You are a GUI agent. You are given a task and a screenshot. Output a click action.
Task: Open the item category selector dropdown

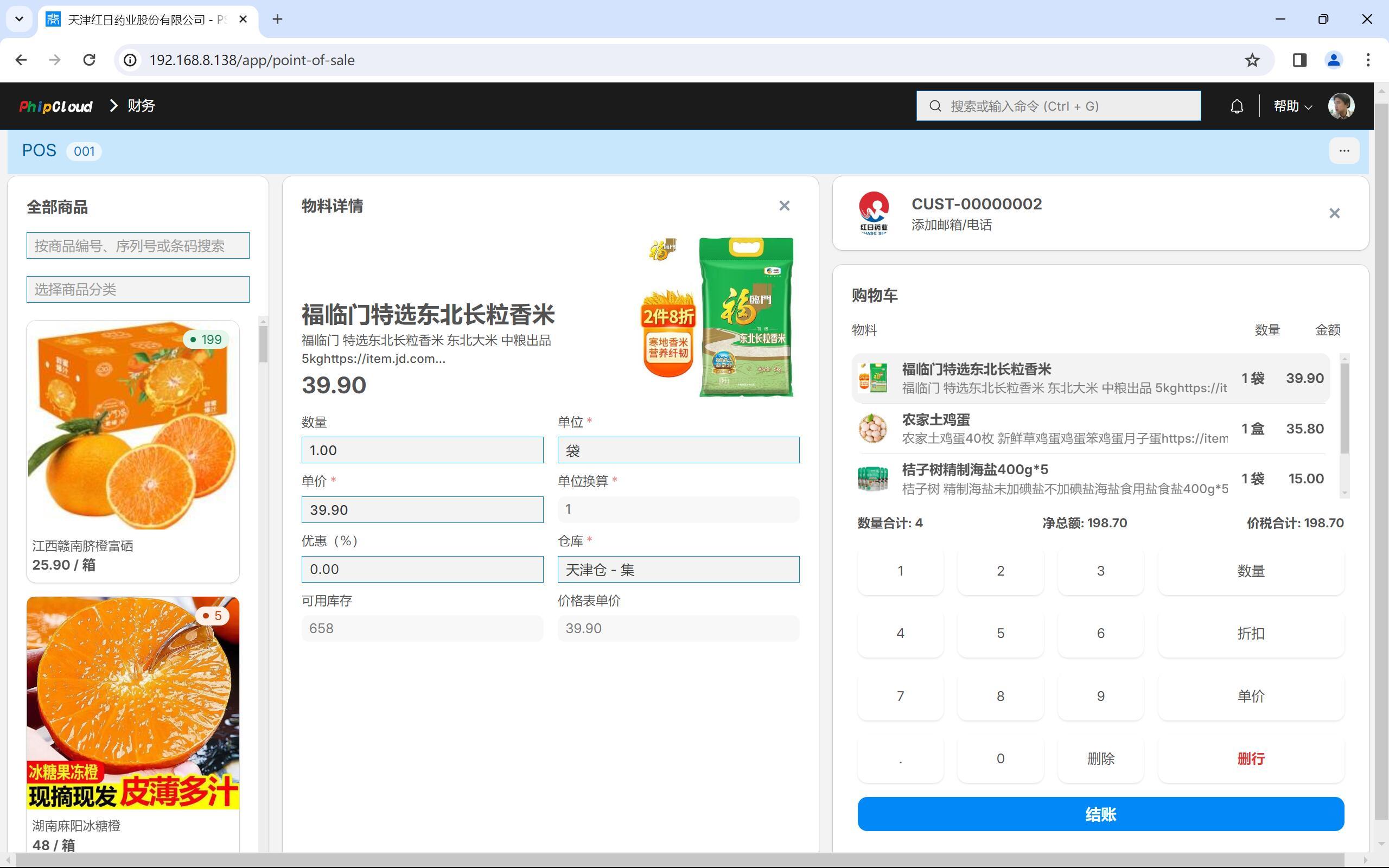click(x=138, y=289)
